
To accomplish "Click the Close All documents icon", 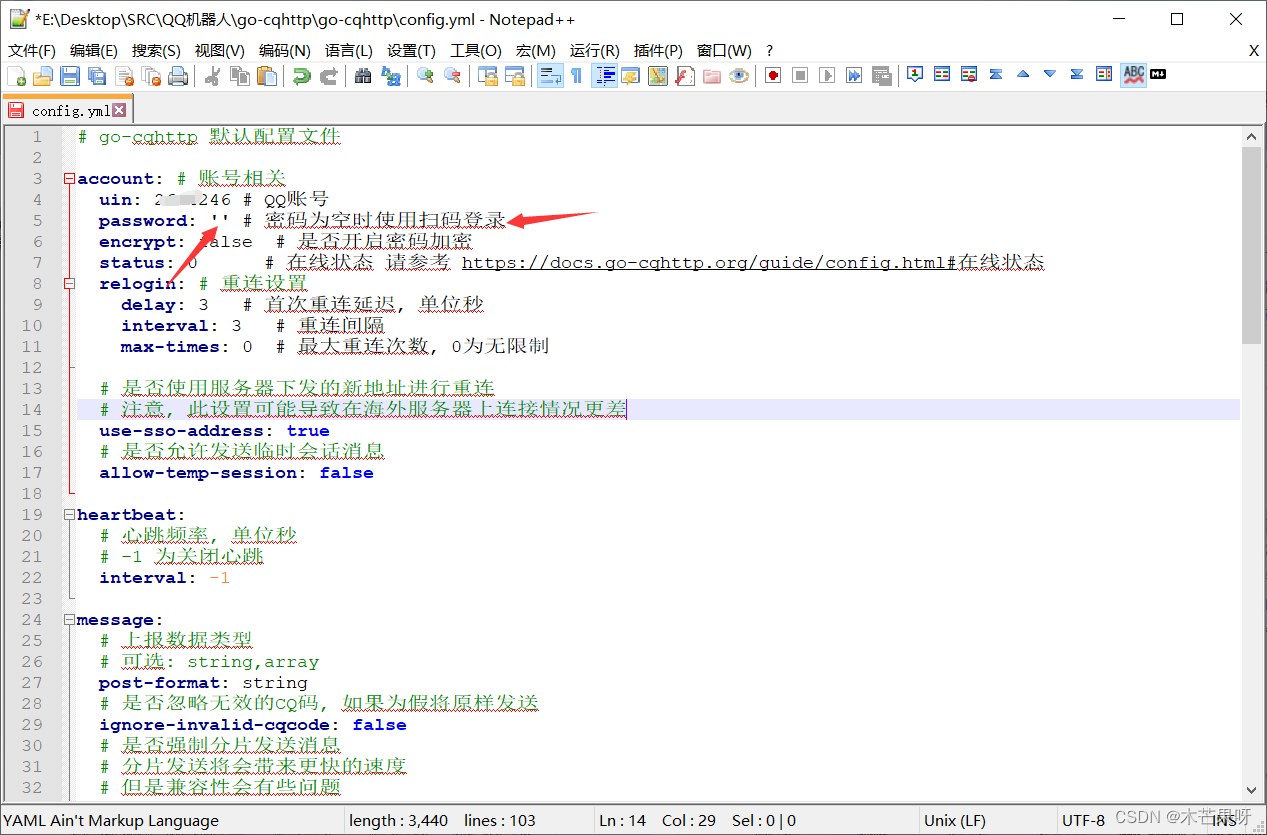I will click(x=151, y=76).
